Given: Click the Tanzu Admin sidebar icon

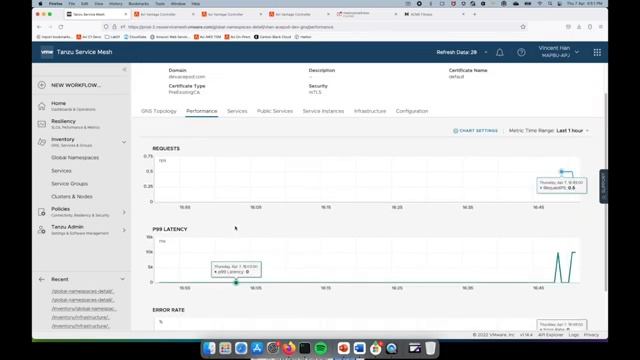Looking at the screenshot, I should click(x=42, y=230).
